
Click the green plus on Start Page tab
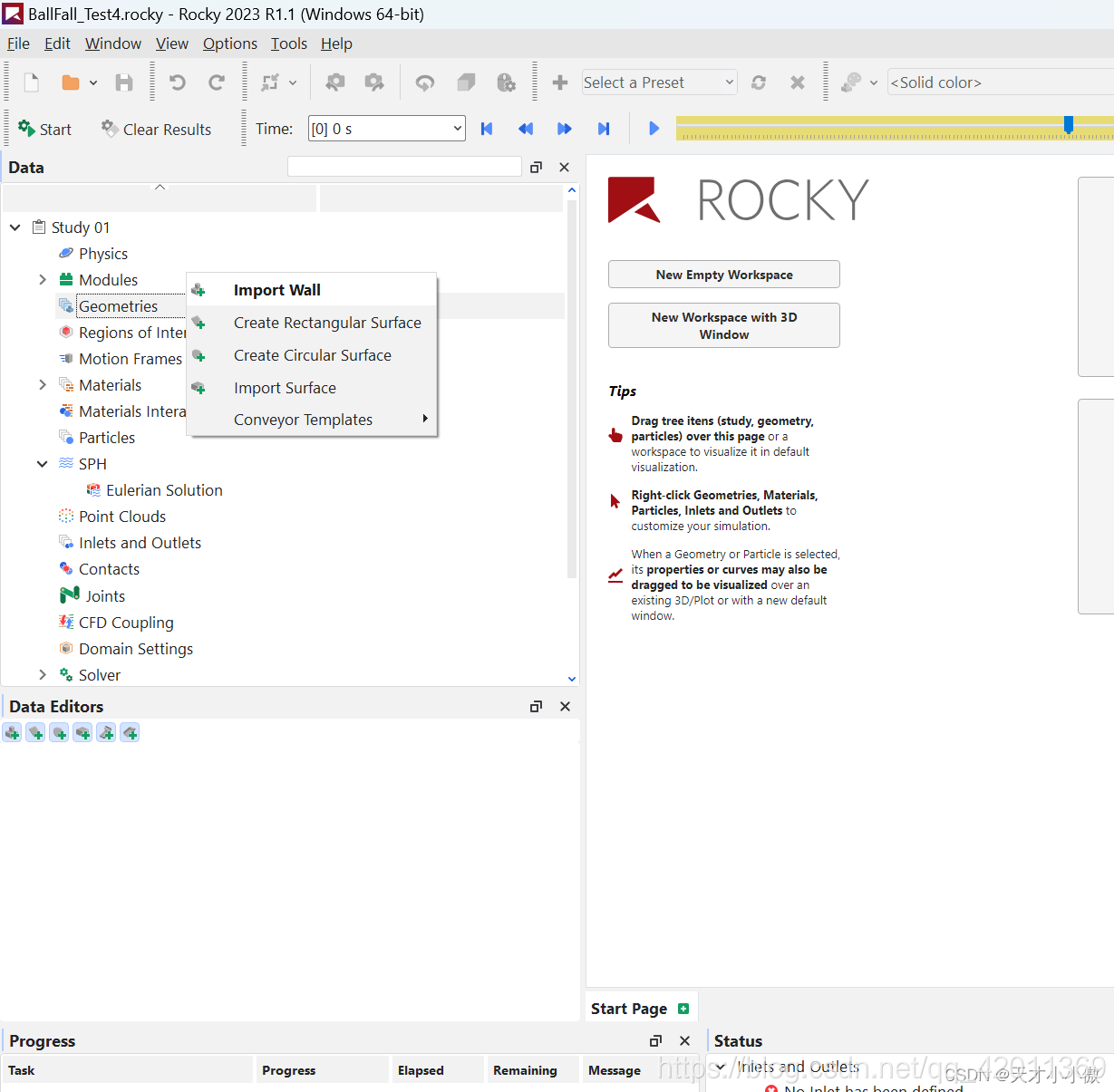[x=683, y=1009]
